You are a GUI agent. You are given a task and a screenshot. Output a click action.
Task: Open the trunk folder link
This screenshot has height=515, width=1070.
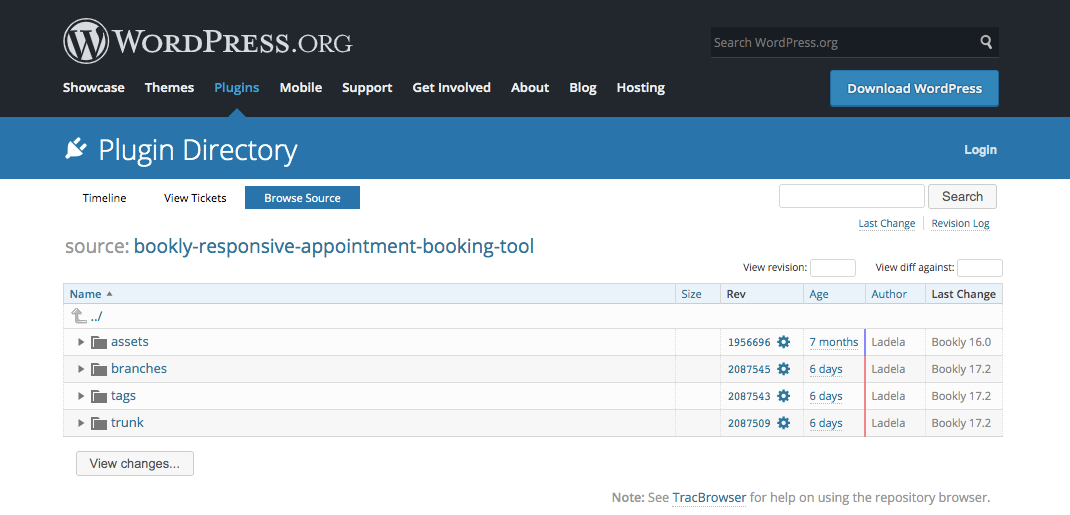pos(128,422)
